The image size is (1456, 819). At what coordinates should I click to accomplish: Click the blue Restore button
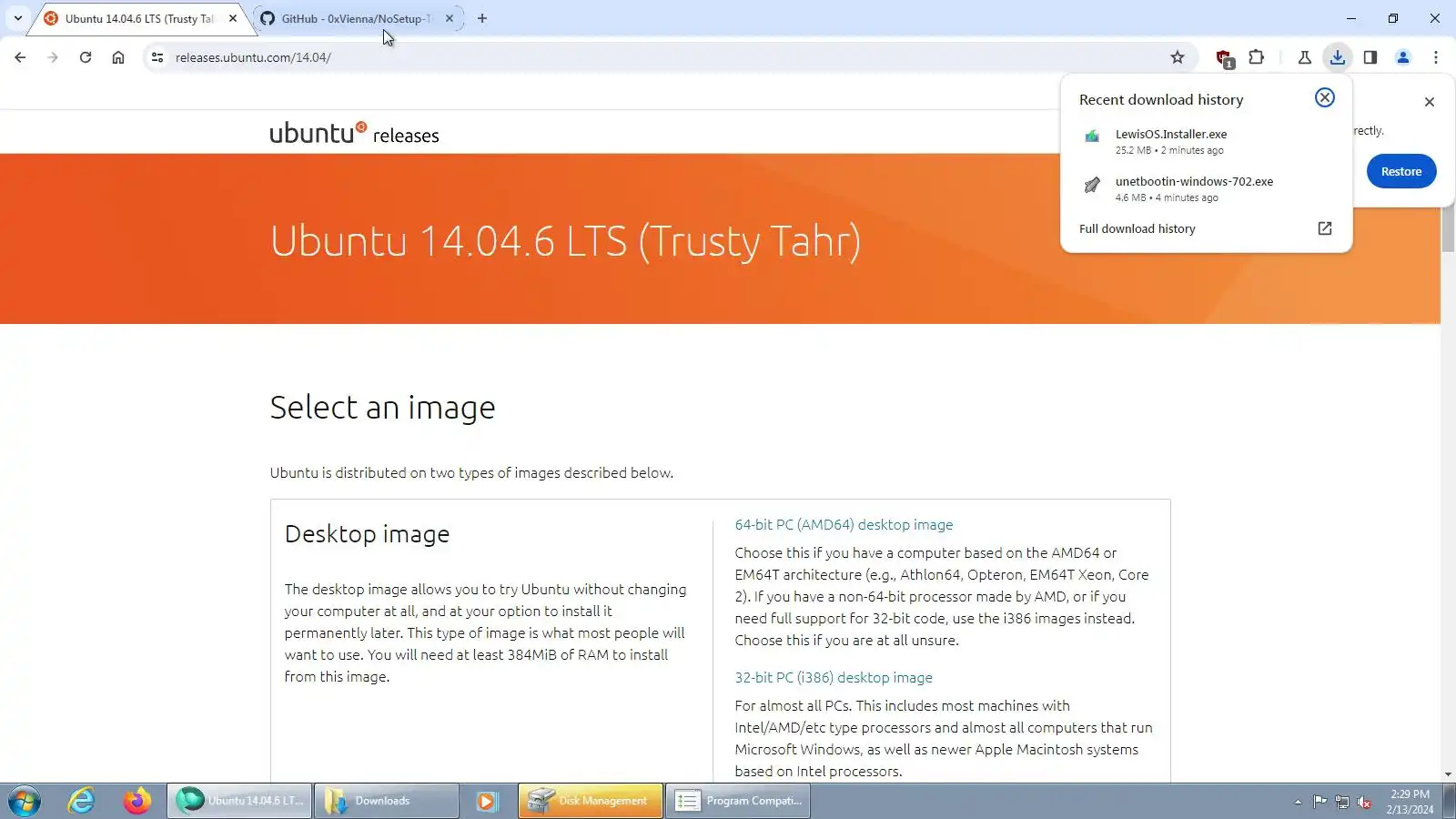coord(1401,171)
